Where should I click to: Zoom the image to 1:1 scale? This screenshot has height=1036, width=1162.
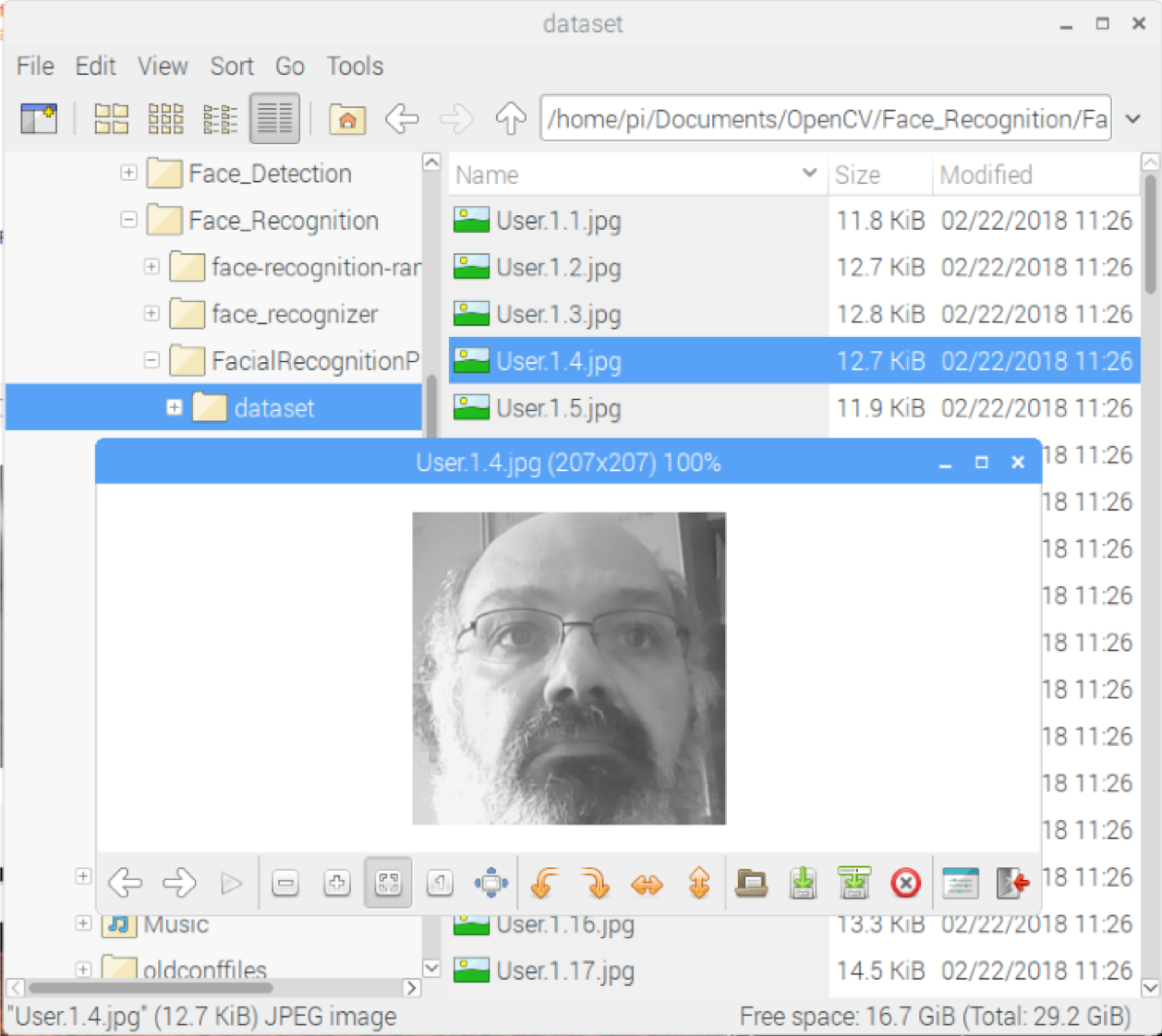click(x=439, y=883)
